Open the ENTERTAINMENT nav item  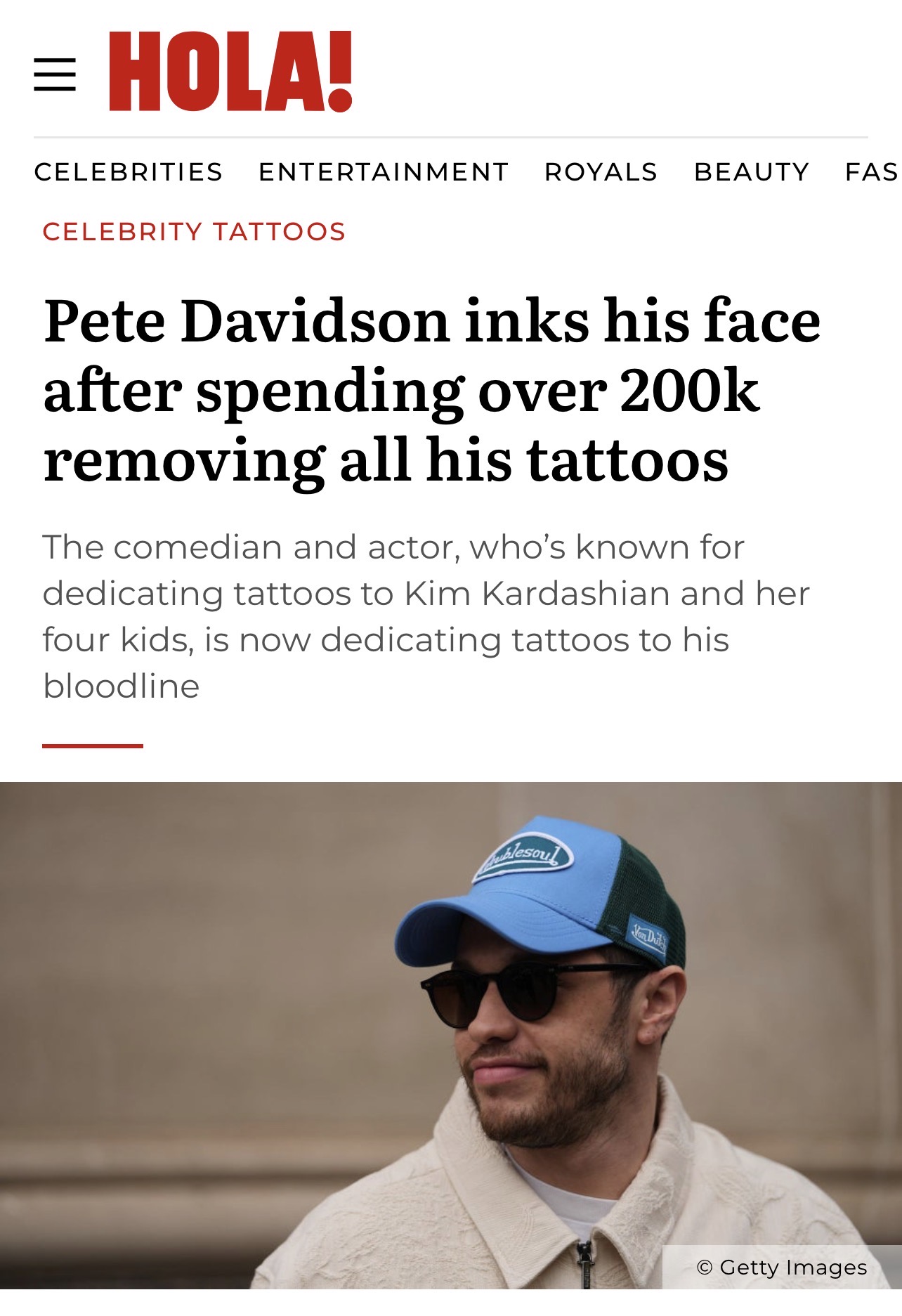point(384,172)
